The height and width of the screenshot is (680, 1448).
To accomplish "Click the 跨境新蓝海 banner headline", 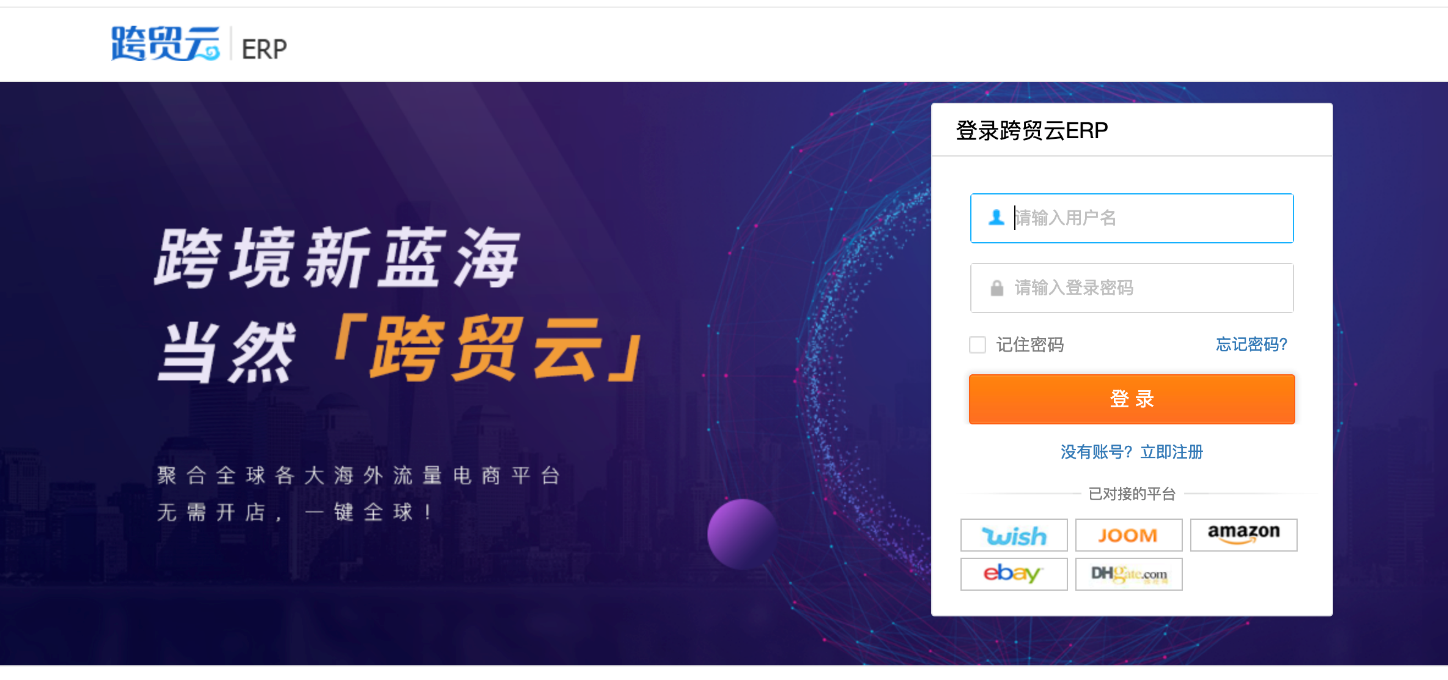I will 338,258.
